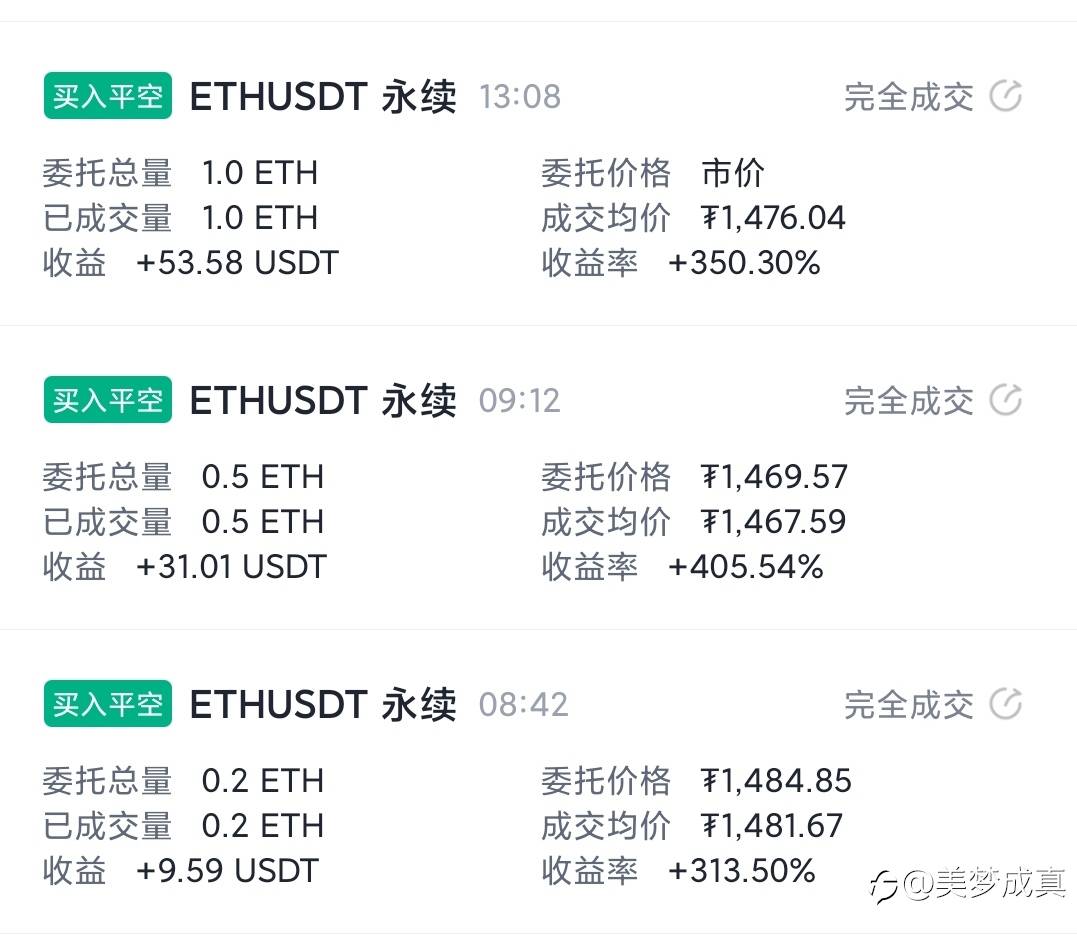The width and height of the screenshot is (1077, 938).
Task: Select the +53.58 USDT profit value
Action: pos(237,263)
